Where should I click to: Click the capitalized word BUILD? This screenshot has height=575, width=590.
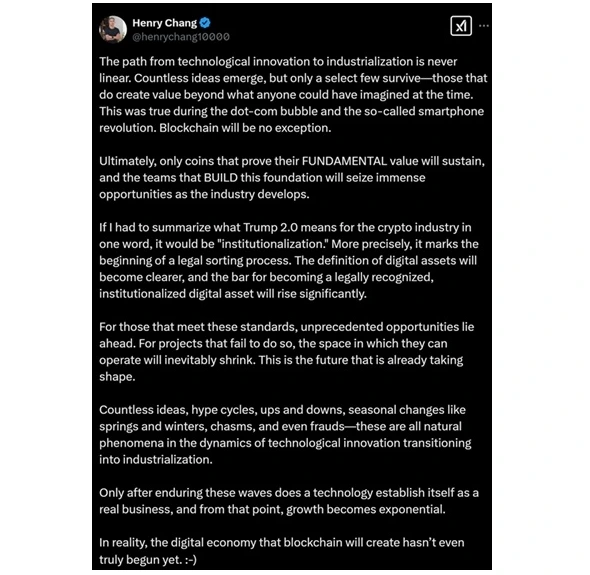point(221,178)
